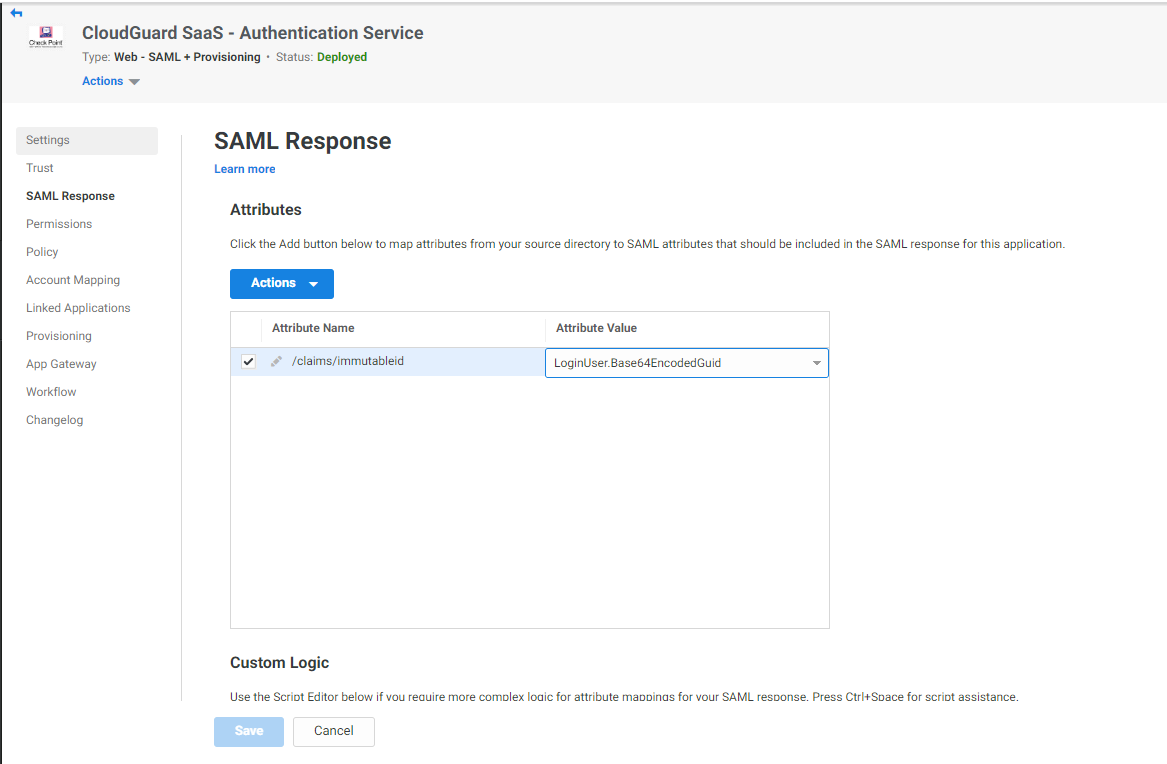This screenshot has width=1167, height=764.
Task: Go to Provisioning settings
Action: 59,336
